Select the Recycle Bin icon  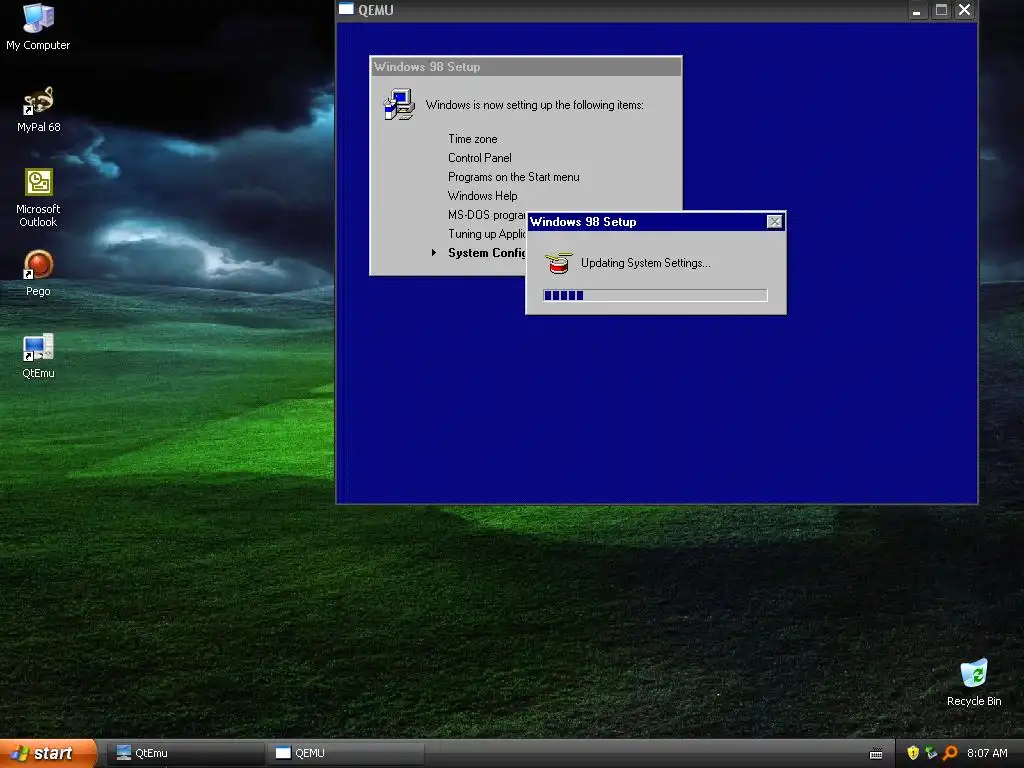click(x=974, y=682)
